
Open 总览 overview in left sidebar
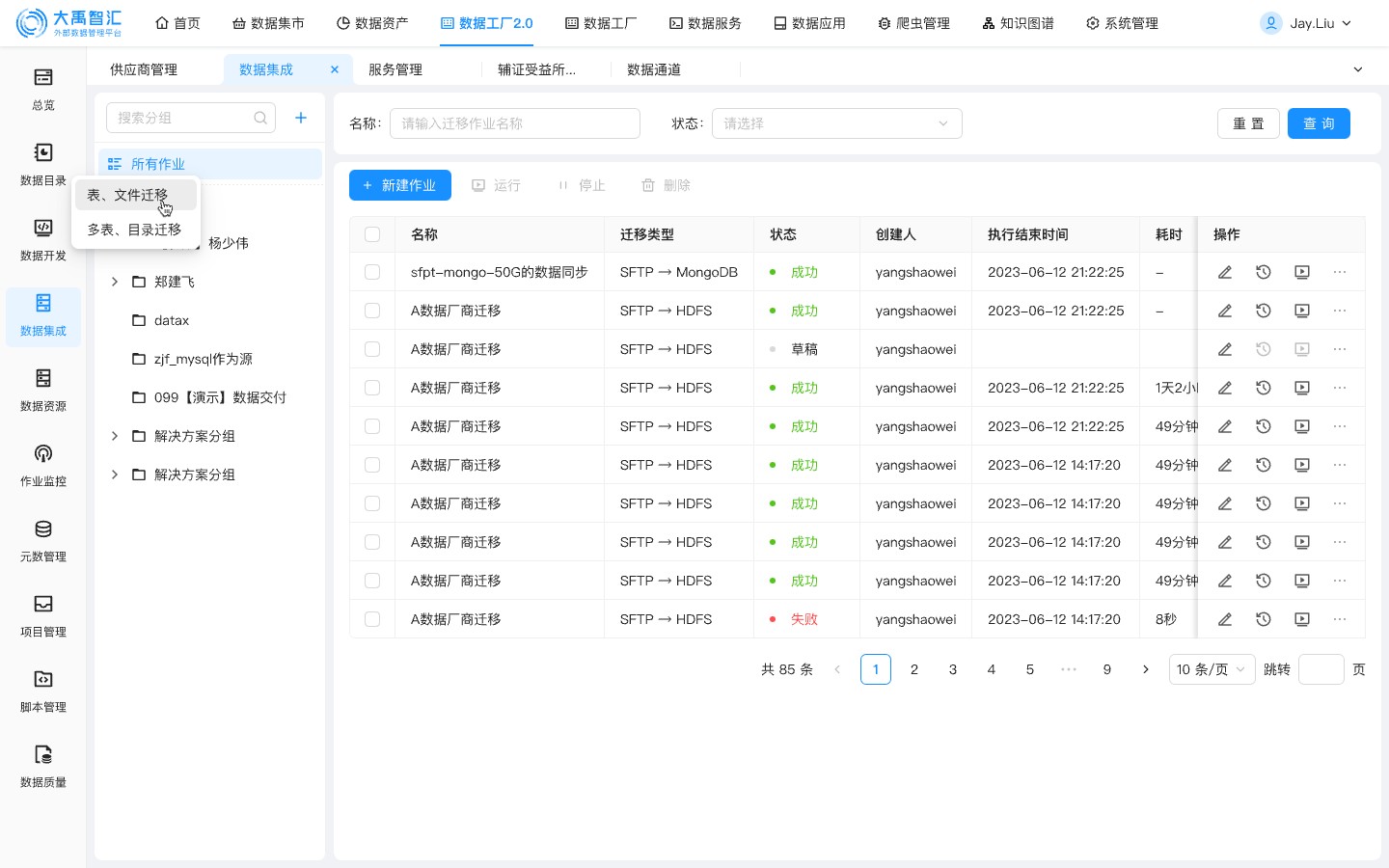tap(43, 90)
